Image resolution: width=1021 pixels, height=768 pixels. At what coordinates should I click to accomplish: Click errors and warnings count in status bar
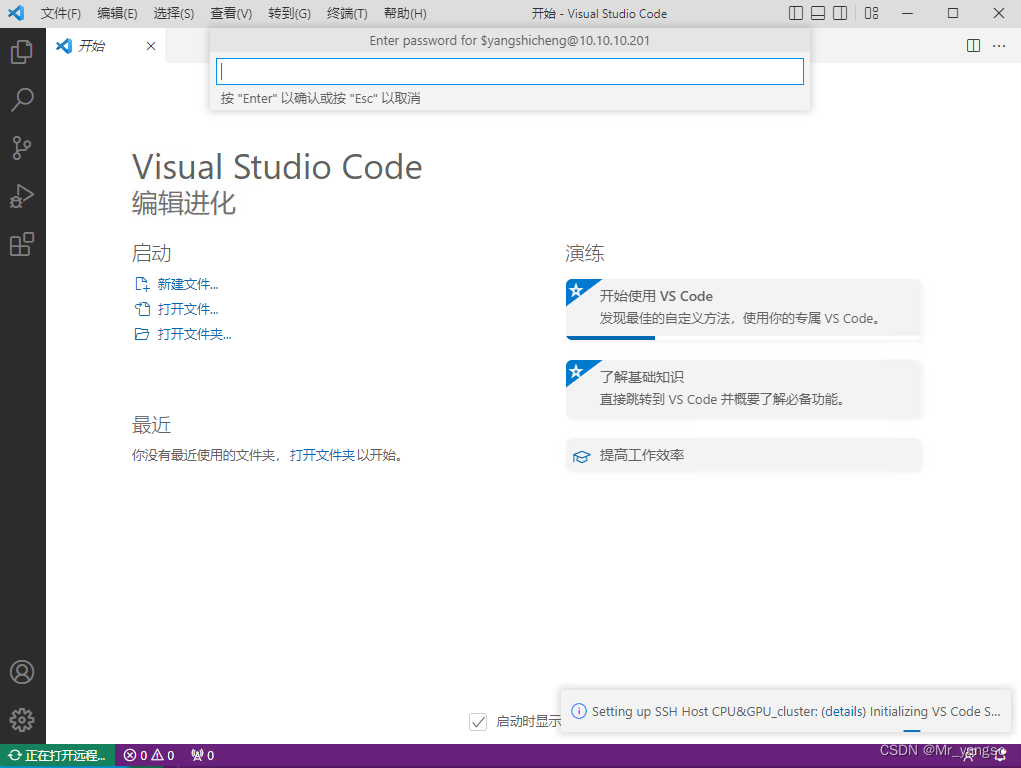point(149,756)
